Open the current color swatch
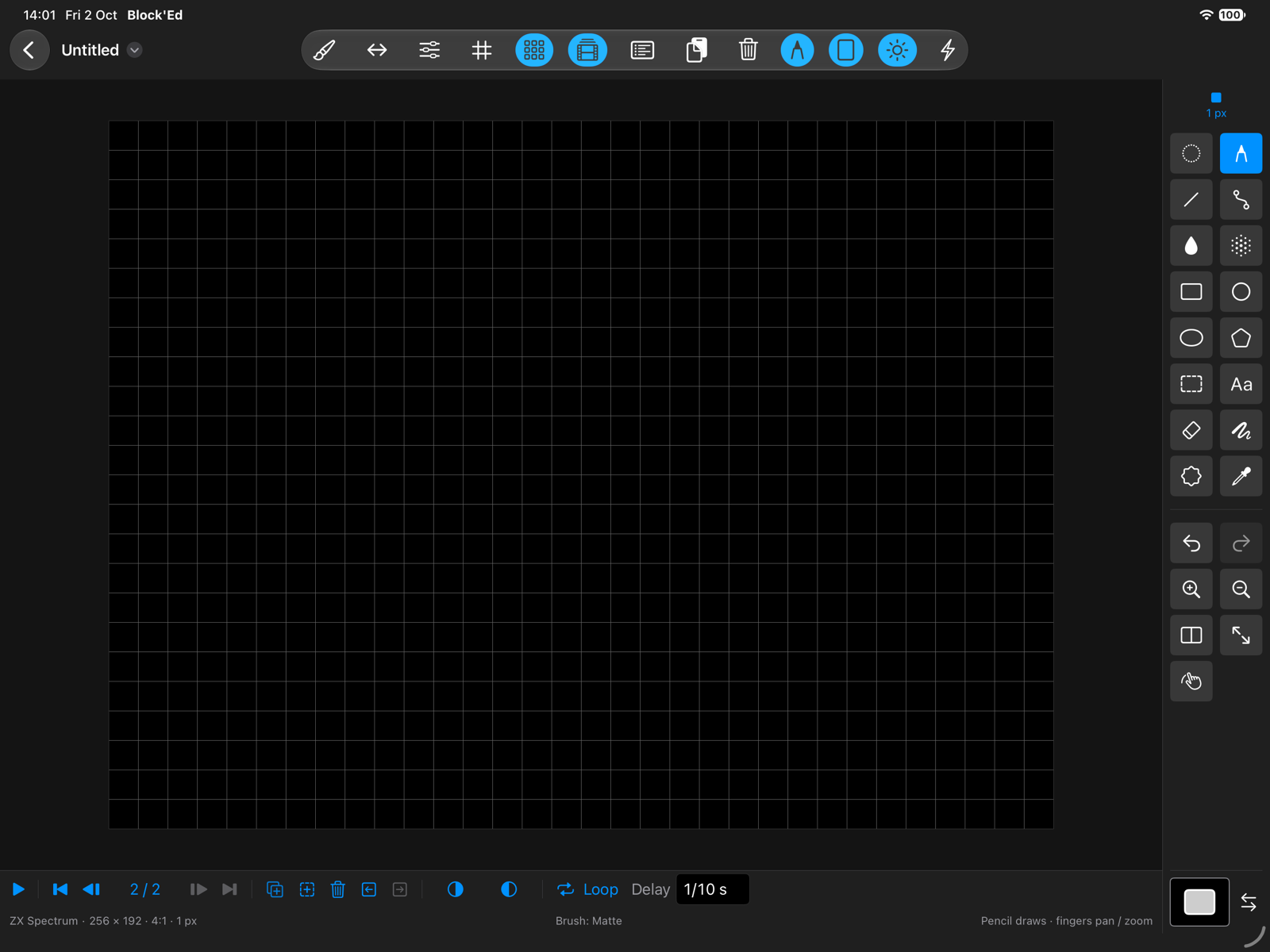1270x952 pixels. 1199,902
